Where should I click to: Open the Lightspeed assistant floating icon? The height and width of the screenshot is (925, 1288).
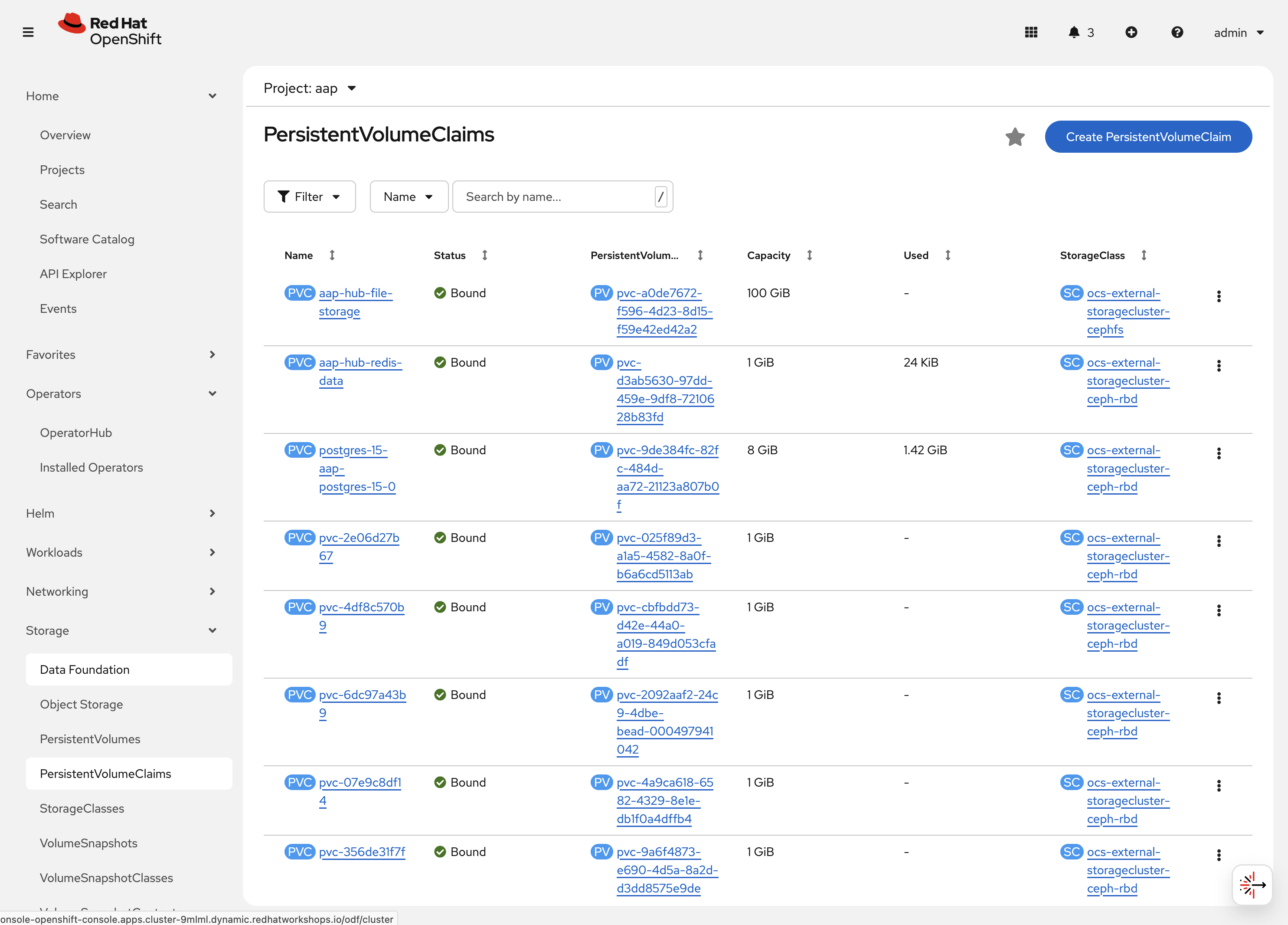point(1252,885)
